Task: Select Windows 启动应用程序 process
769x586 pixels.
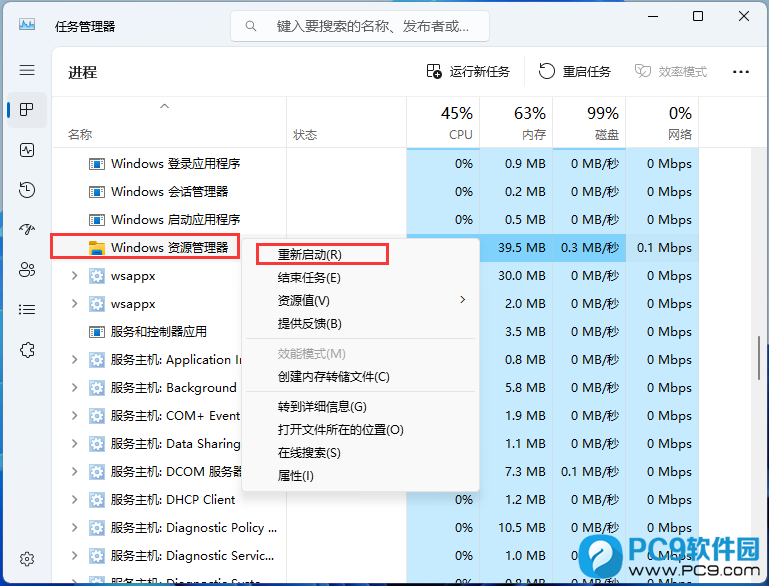Action: click(x=175, y=219)
